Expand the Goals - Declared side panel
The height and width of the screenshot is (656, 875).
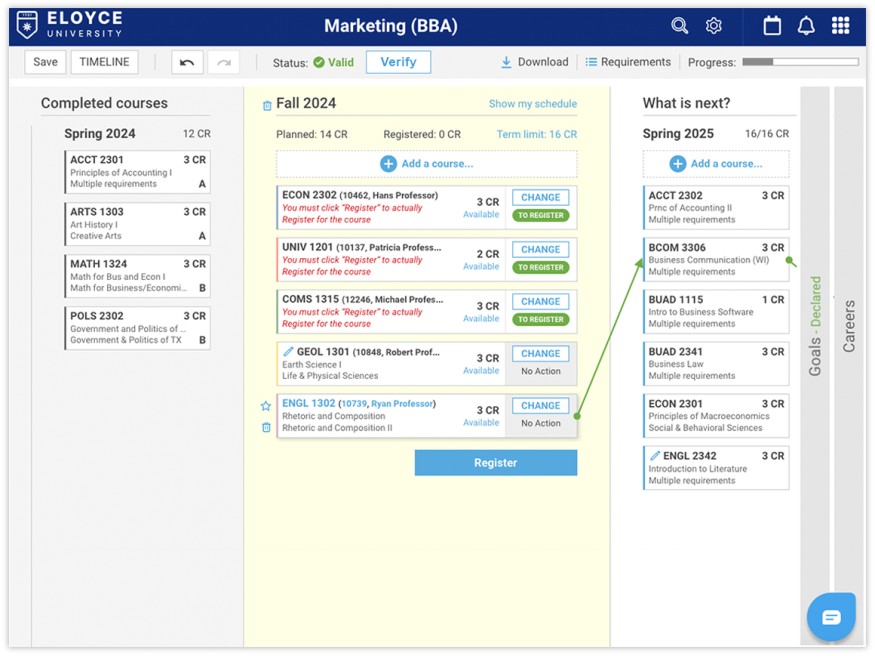point(815,326)
